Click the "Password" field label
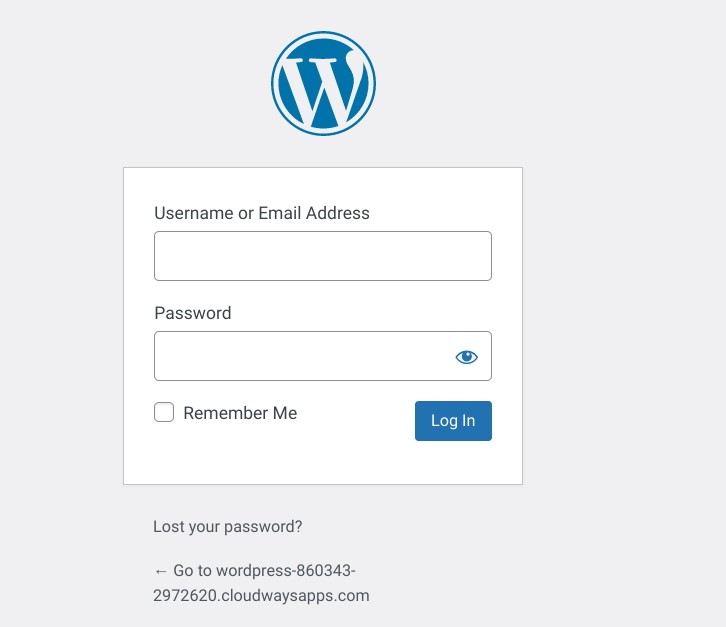Viewport: 726px width, 627px height. tap(193, 313)
